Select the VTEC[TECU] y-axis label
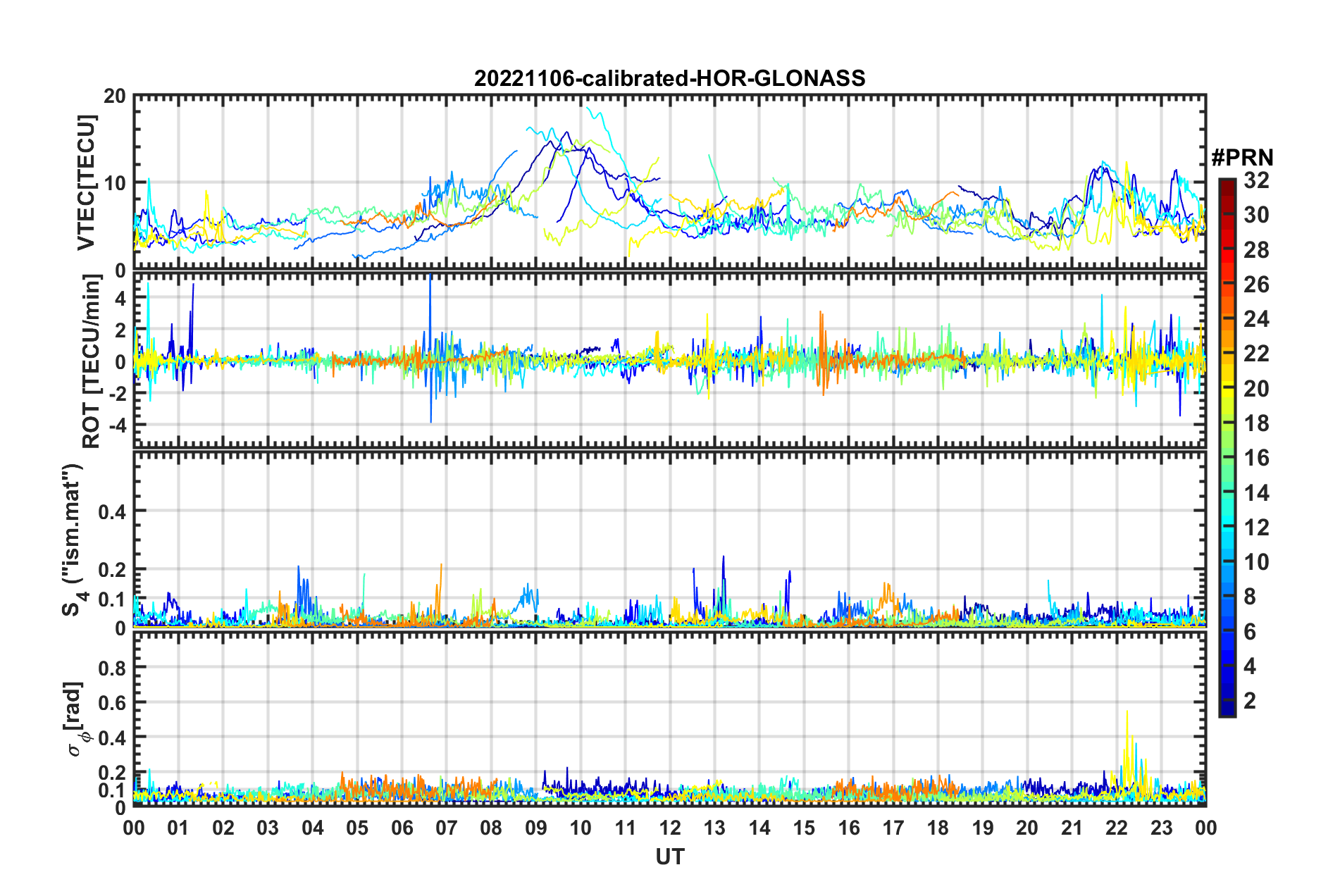 pos(87,182)
